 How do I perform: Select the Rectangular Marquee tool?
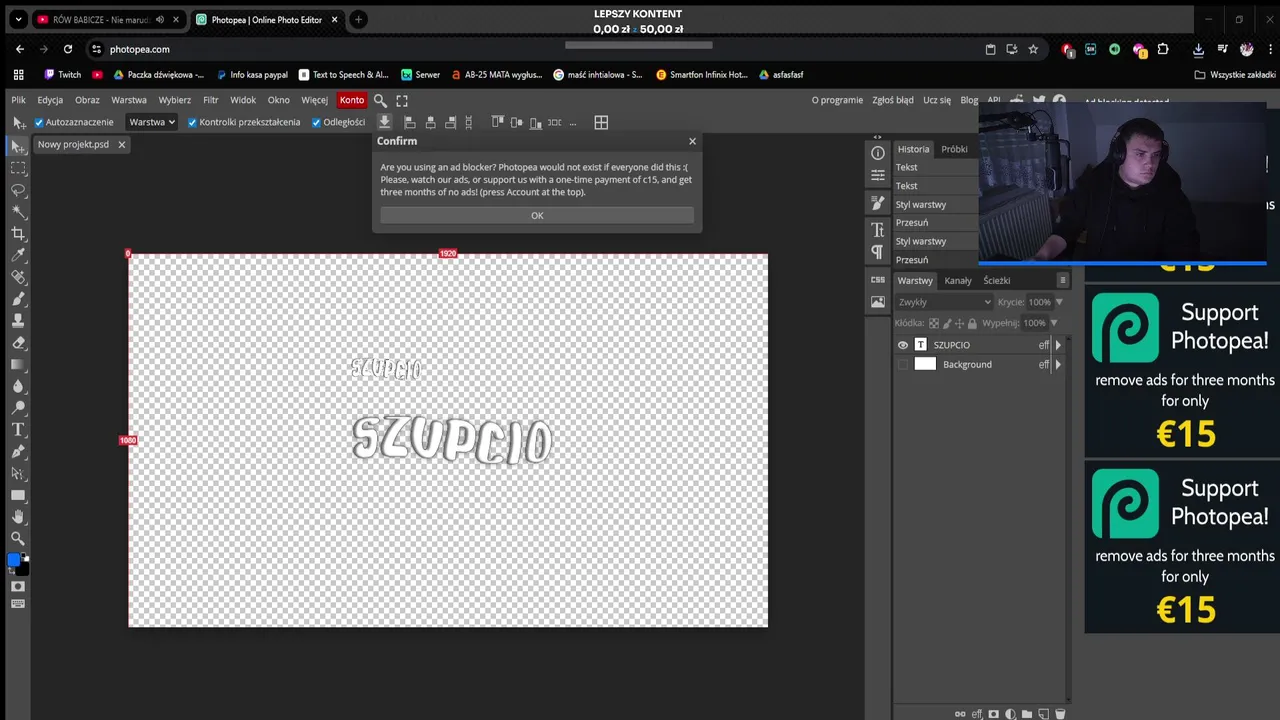[18, 169]
